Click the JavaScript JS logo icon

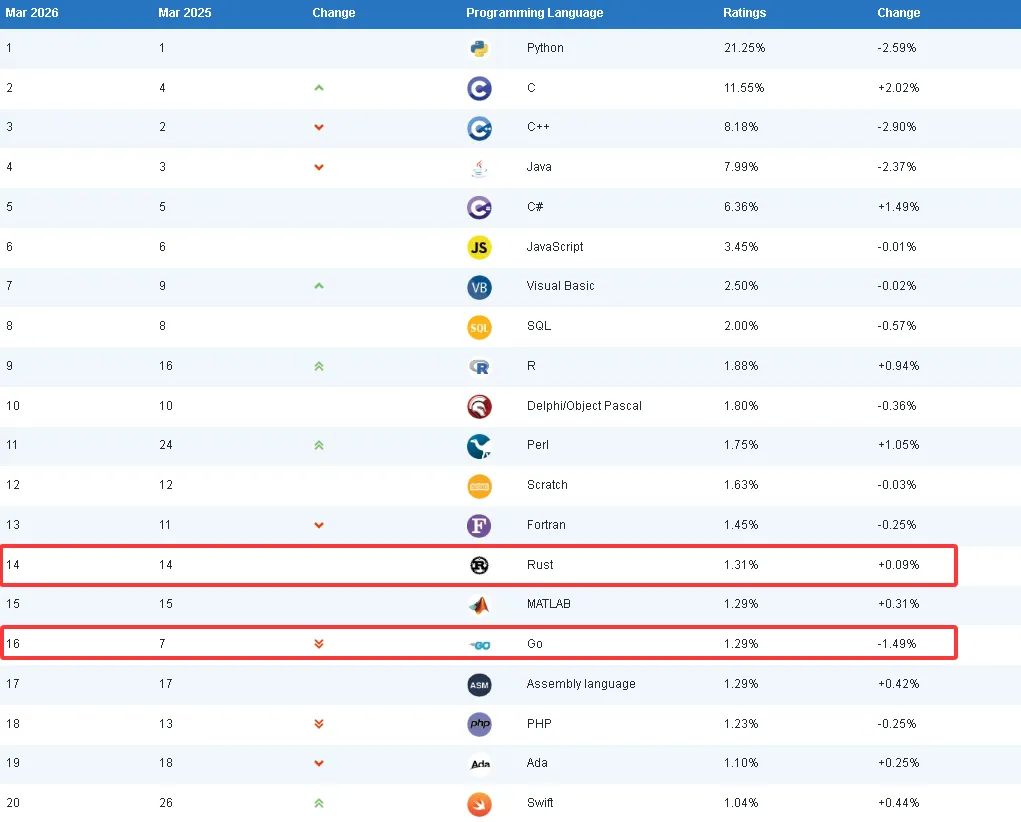coord(479,247)
